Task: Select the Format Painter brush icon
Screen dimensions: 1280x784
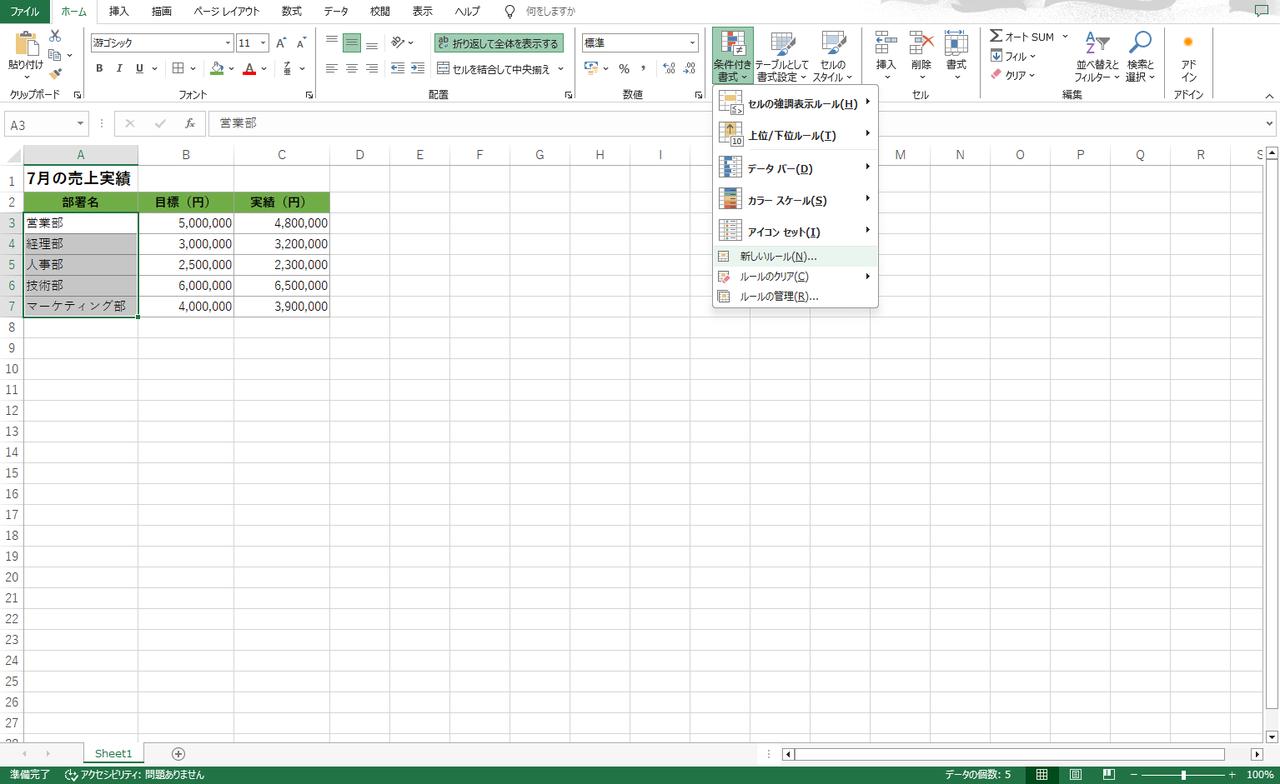Action: tap(55, 73)
